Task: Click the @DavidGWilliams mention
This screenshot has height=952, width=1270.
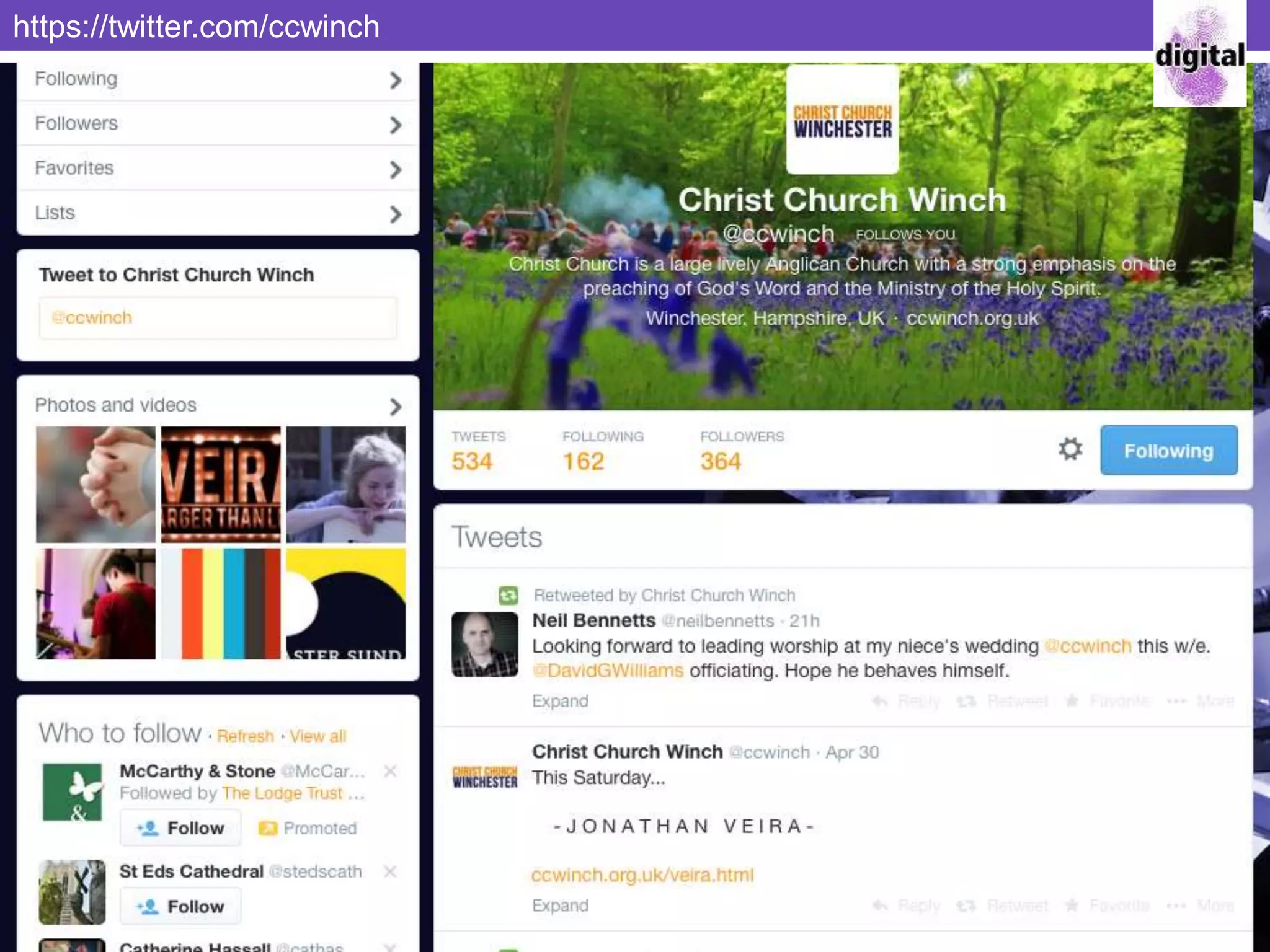Action: 608,671
